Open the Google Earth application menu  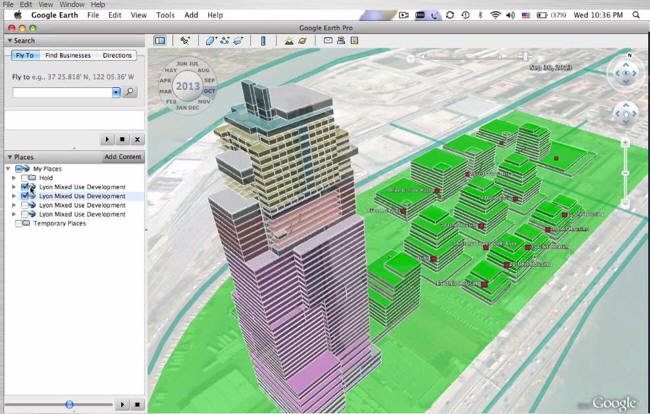click(54, 15)
